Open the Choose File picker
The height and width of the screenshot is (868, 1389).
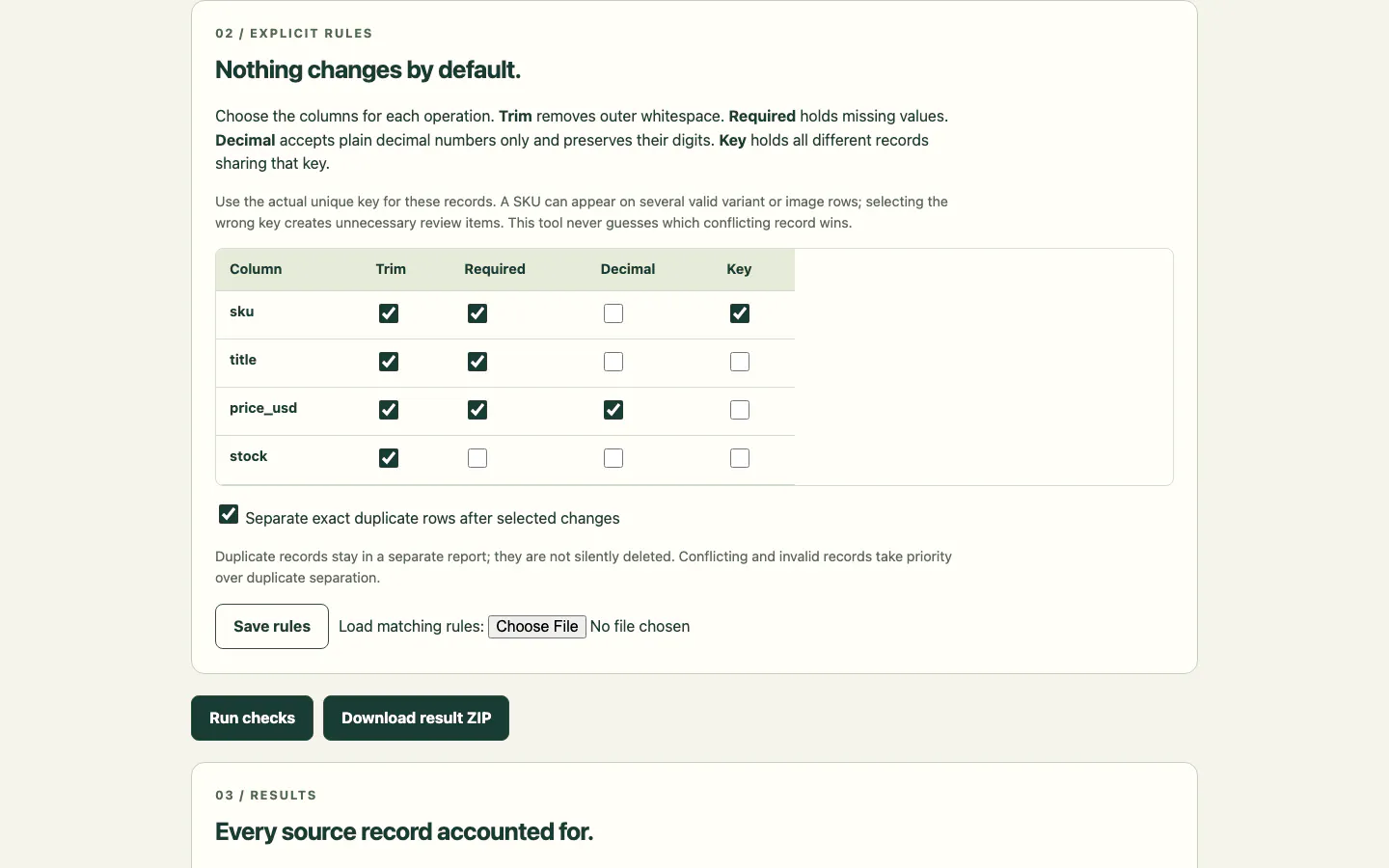pyautogui.click(x=537, y=627)
